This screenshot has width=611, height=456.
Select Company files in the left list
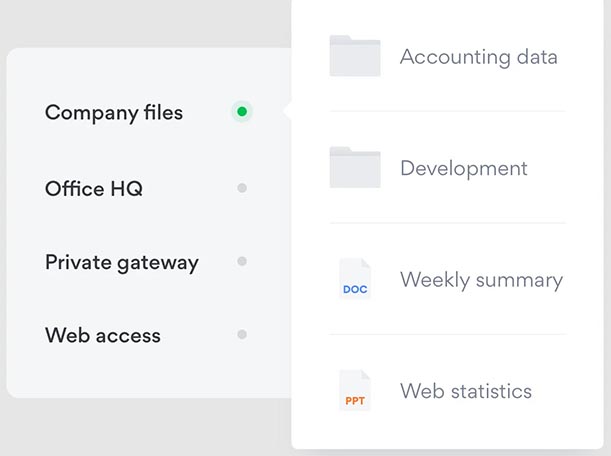[114, 113]
